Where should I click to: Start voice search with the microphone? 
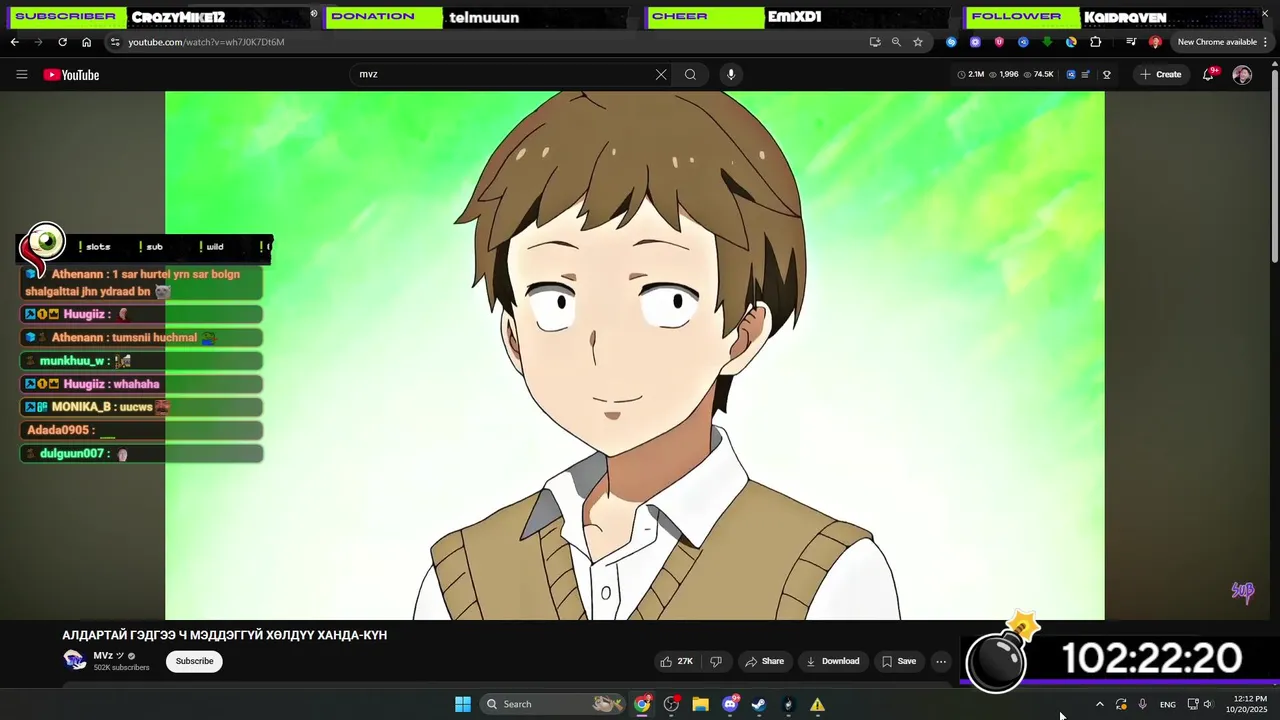(731, 74)
